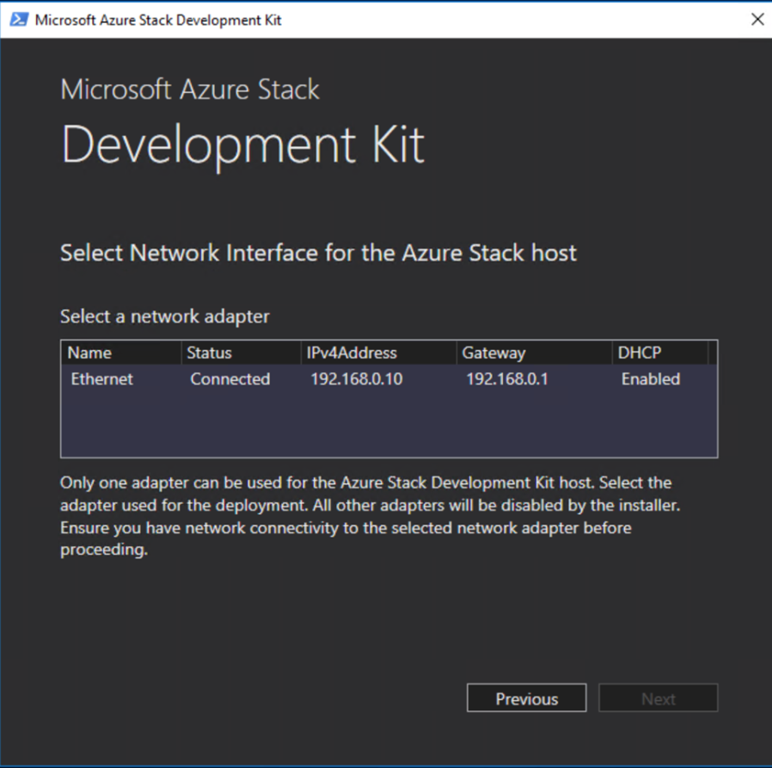The width and height of the screenshot is (772, 768).
Task: Click the Enabled DHCP cell
Action: click(650, 379)
